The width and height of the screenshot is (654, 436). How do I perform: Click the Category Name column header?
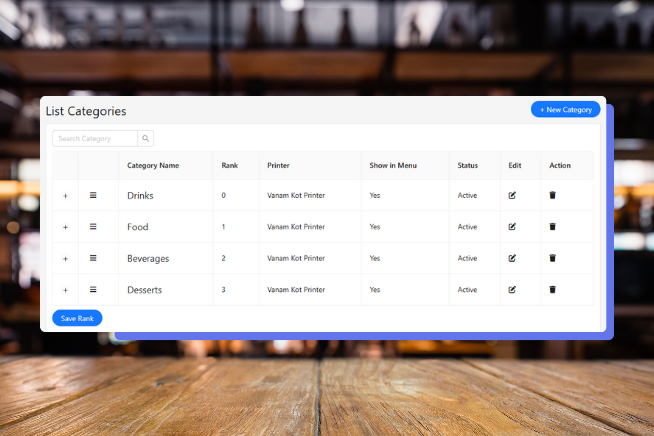[153, 165]
